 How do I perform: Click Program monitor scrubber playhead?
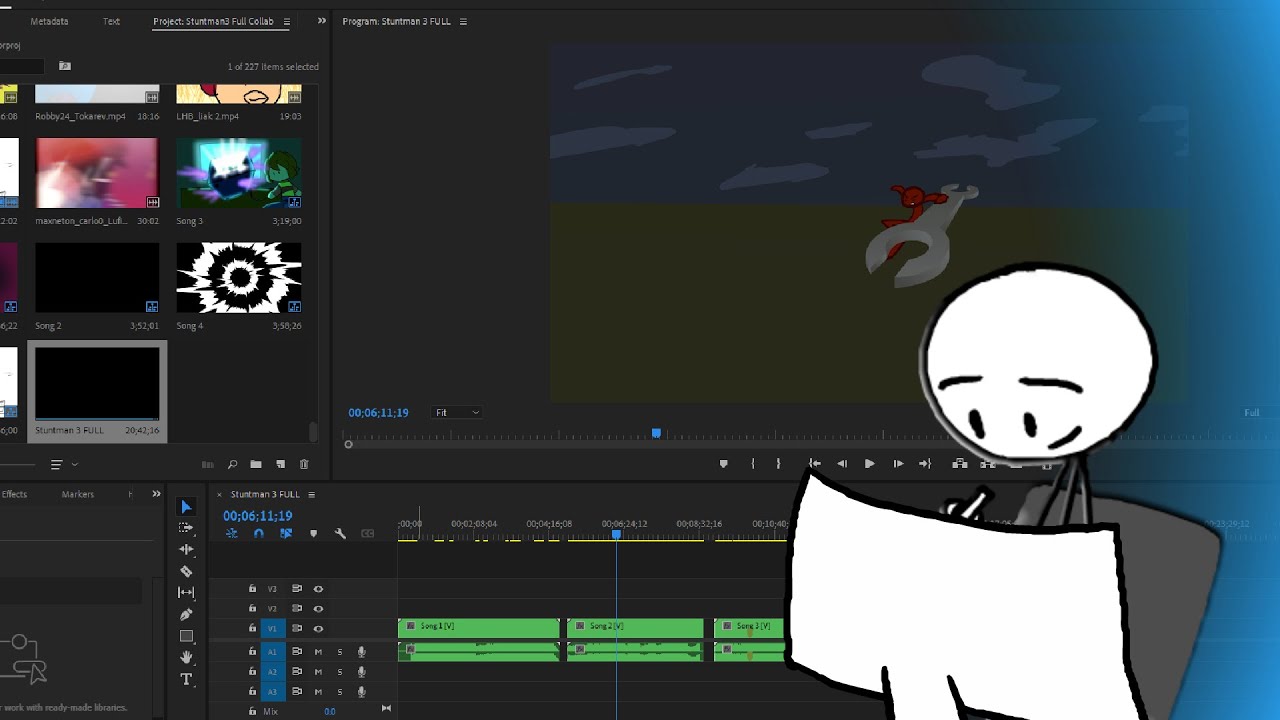[x=656, y=433]
